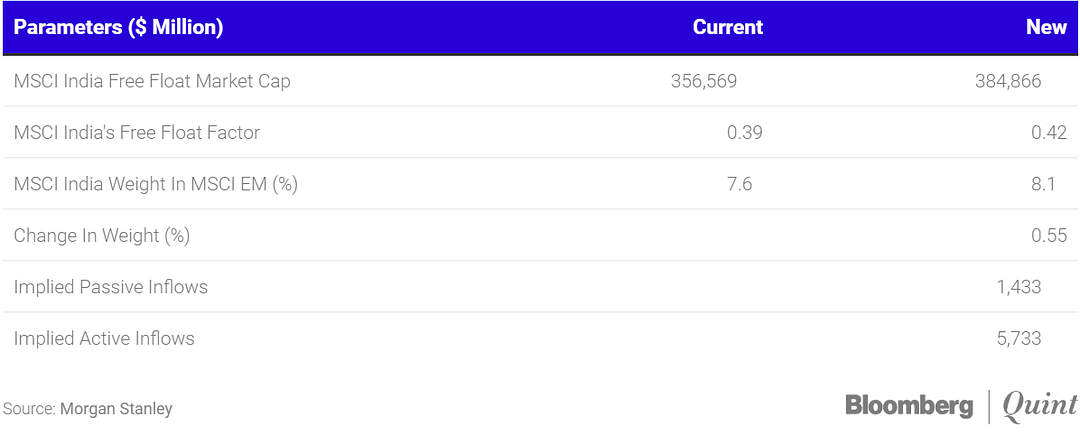Click the Quint logo text
The image size is (1080, 434).
(x=1039, y=405)
